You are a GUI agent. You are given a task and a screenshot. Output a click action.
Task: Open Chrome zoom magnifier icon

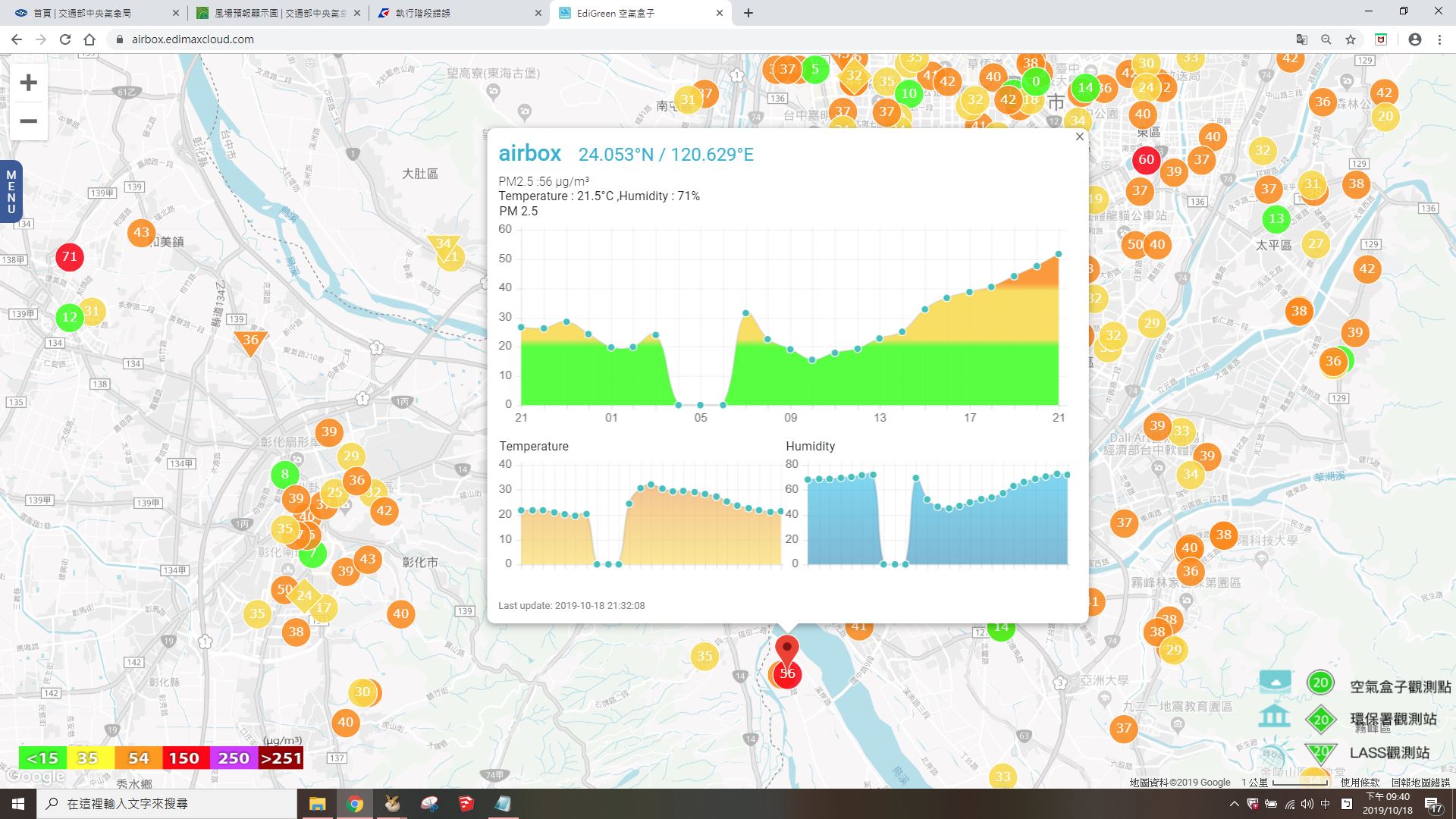pyautogui.click(x=1326, y=39)
